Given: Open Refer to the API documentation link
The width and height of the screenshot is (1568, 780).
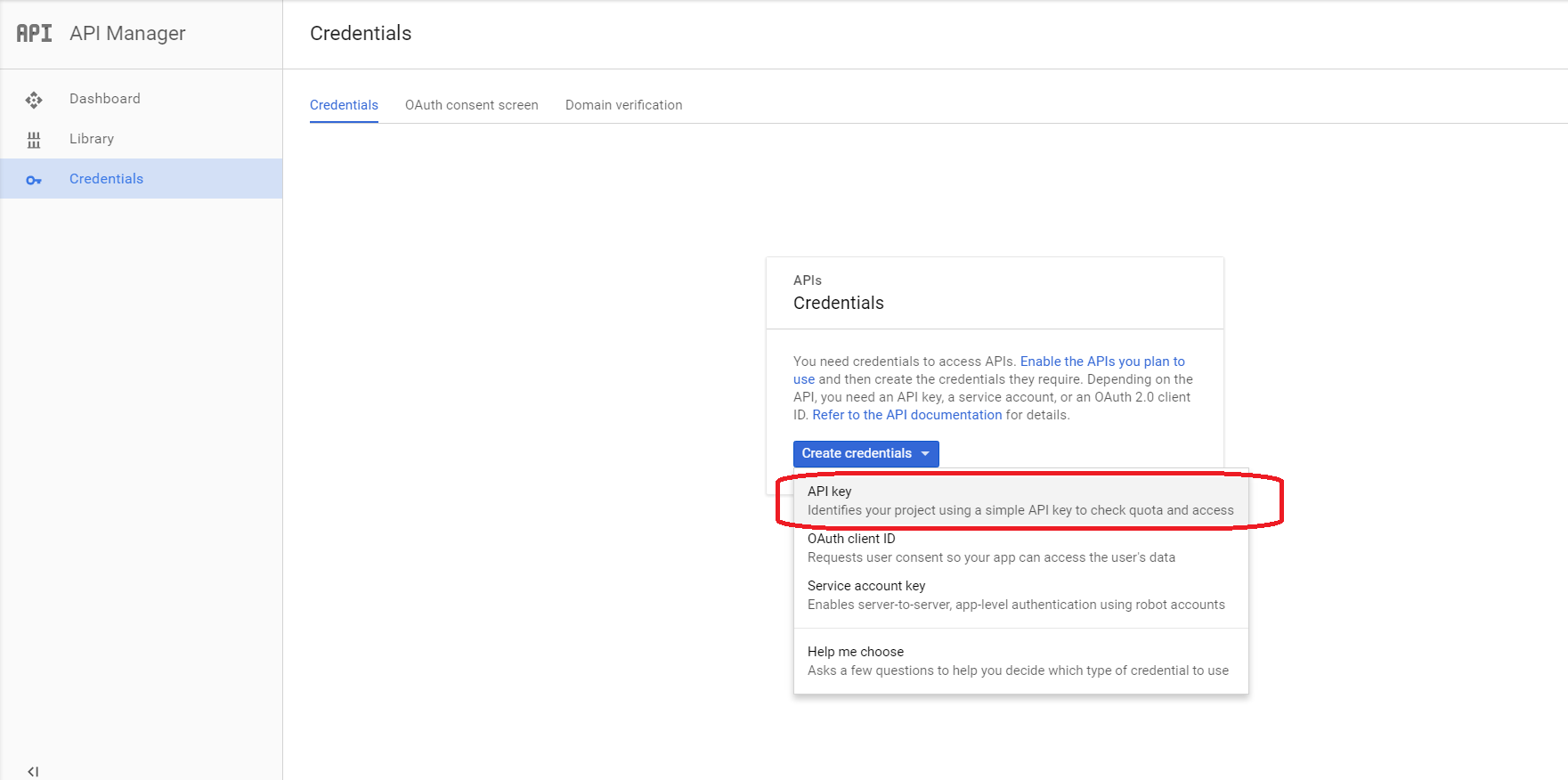Looking at the screenshot, I should (x=907, y=415).
